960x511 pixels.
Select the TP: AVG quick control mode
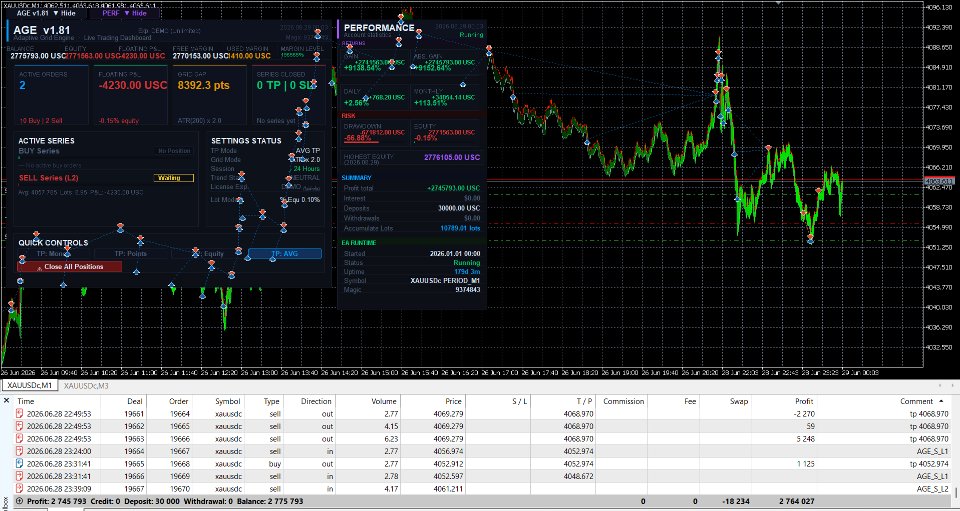(285, 253)
